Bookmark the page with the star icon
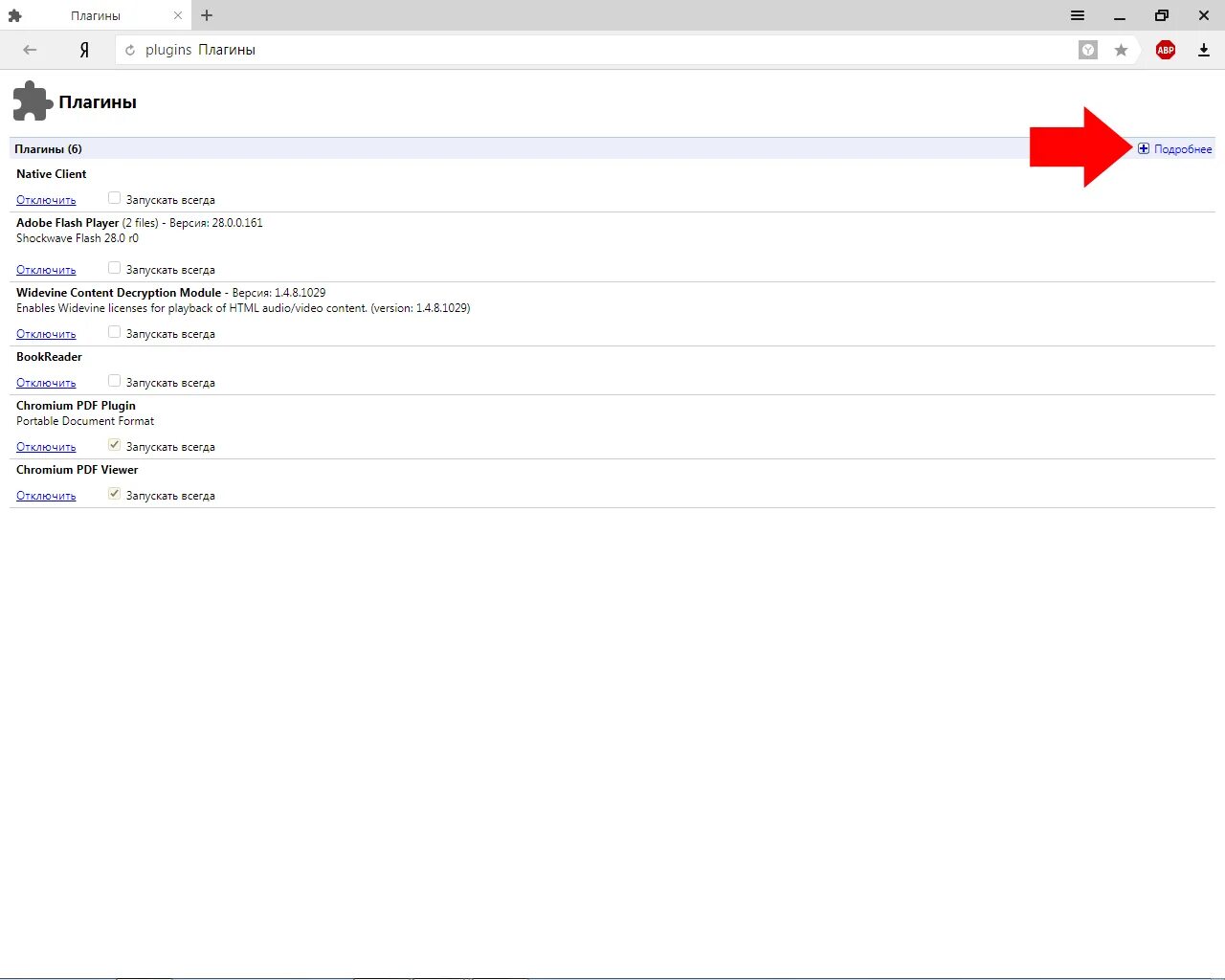The height and width of the screenshot is (980, 1225). [1121, 50]
